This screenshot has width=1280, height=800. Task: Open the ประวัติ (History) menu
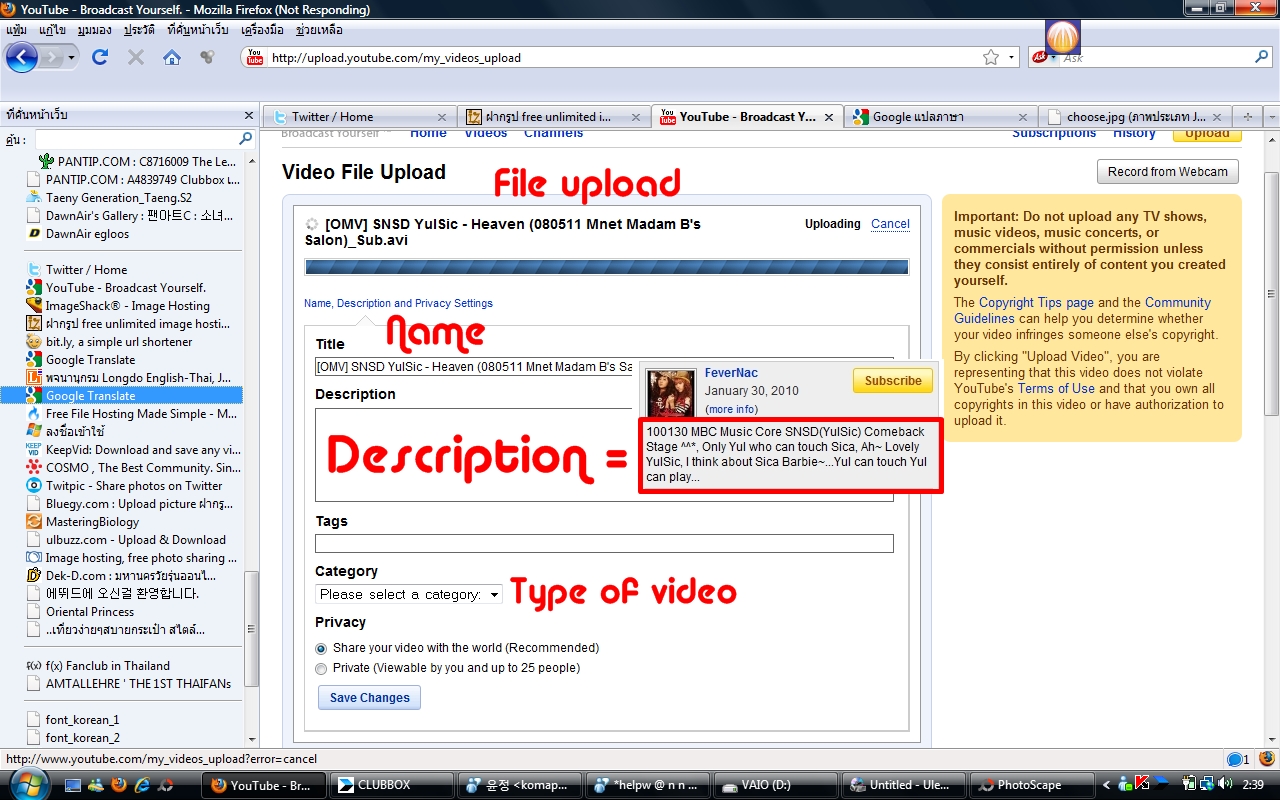140,30
